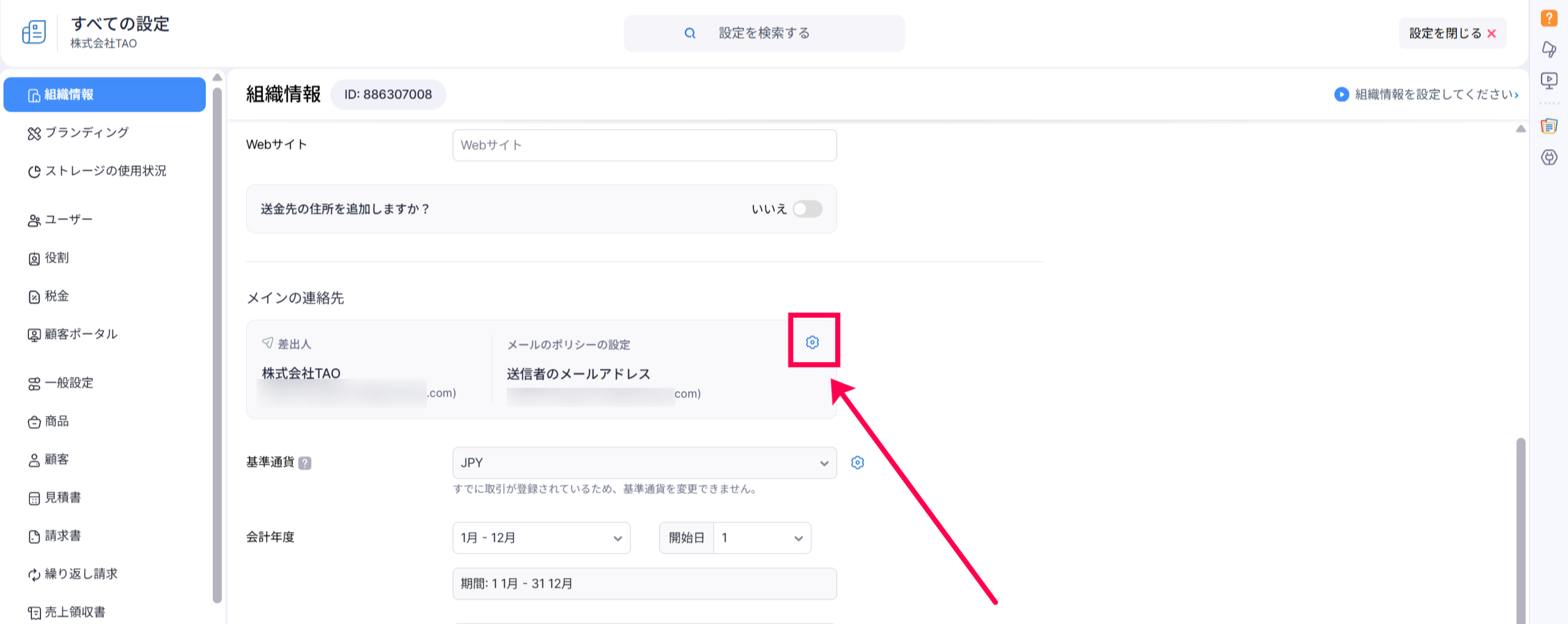Open the 基準通貨 JPY dropdown
Screen dimensions: 1568x624
(644, 463)
